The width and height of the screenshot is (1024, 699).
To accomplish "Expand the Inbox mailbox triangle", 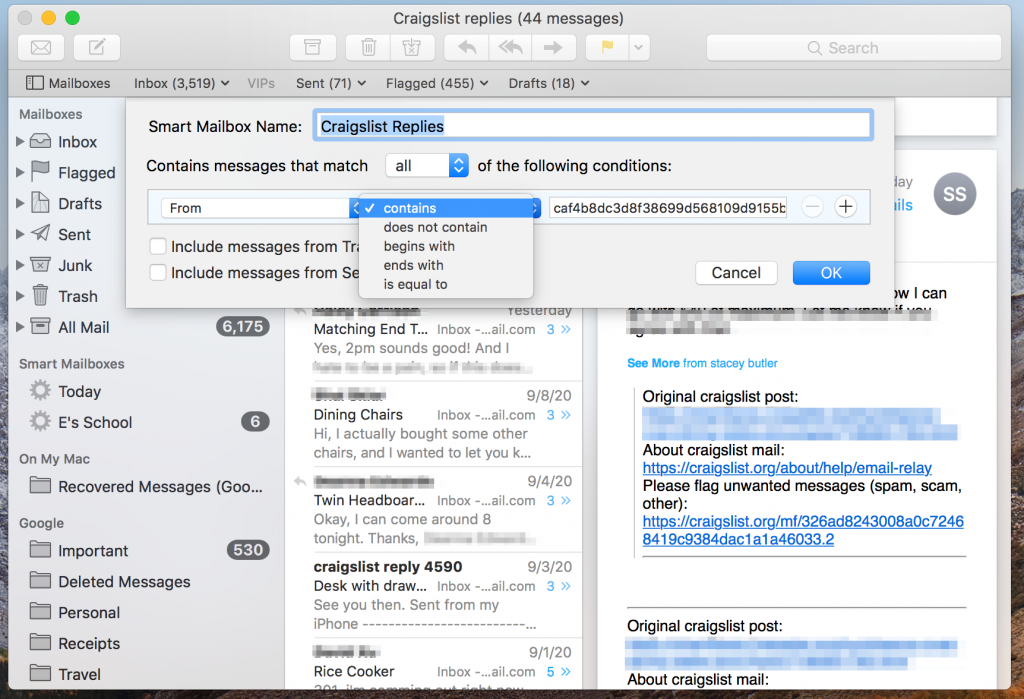I will click(20, 141).
